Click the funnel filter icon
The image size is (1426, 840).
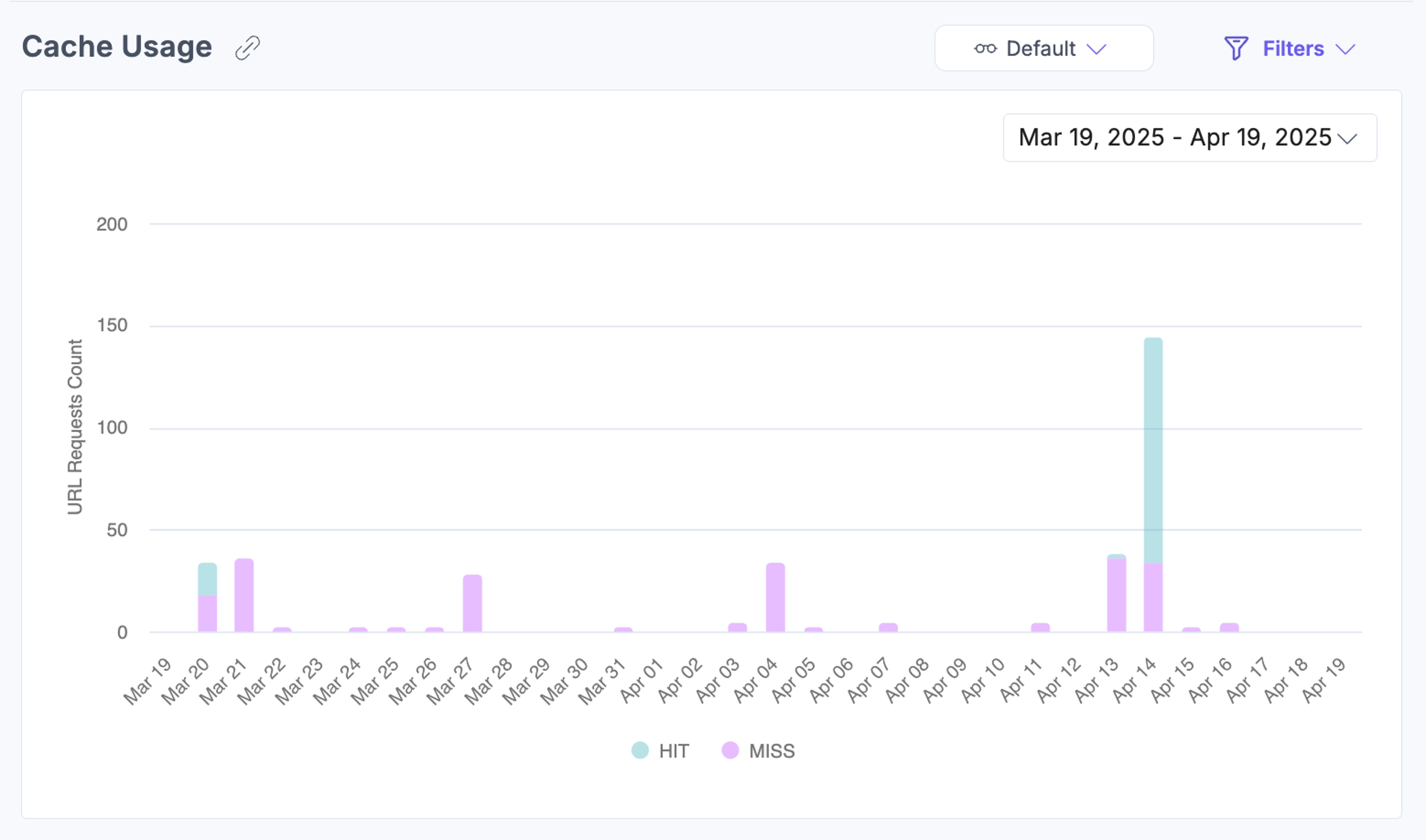click(1236, 49)
